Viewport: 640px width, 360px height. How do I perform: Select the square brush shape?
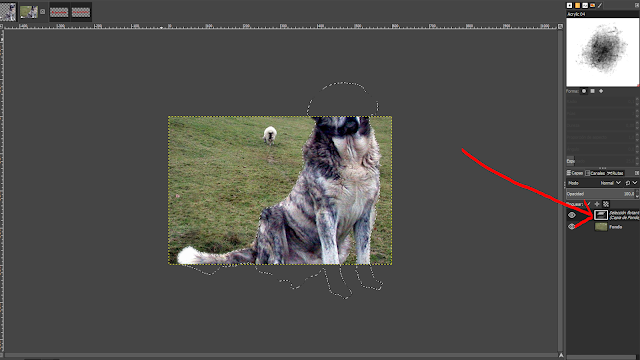[592, 91]
